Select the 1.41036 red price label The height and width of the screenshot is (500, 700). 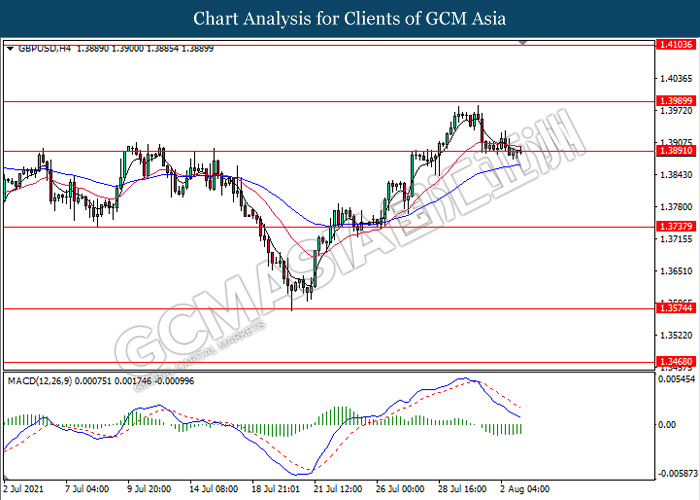676,44
